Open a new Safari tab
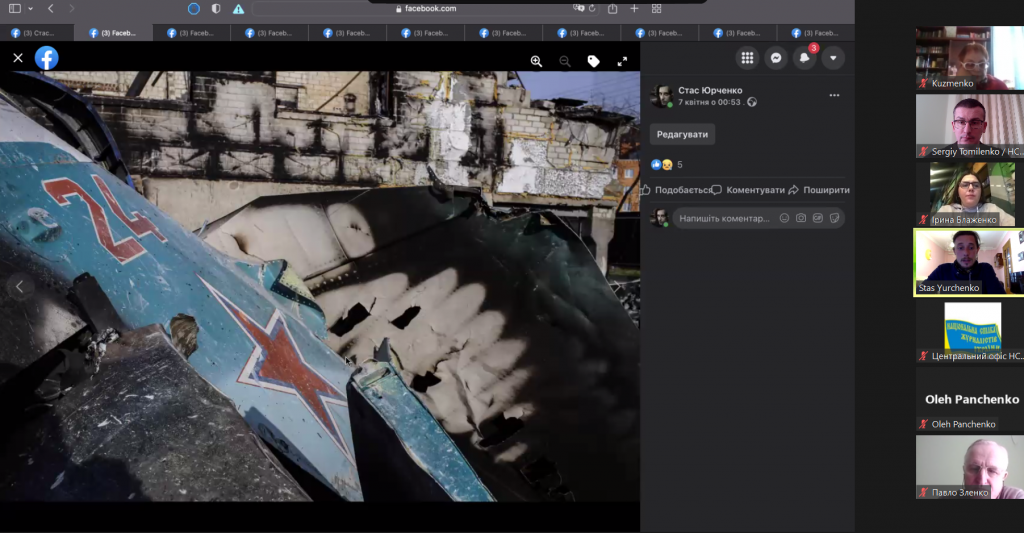The width and height of the screenshot is (1024, 533). pyautogui.click(x=634, y=8)
